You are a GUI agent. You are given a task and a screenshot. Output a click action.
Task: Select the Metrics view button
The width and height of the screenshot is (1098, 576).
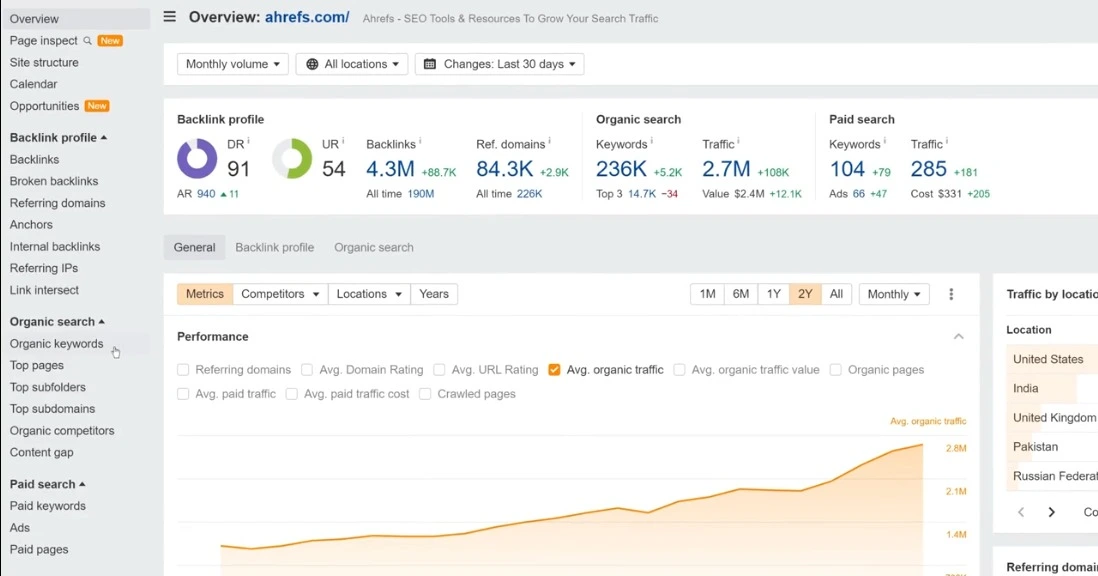[x=204, y=294]
